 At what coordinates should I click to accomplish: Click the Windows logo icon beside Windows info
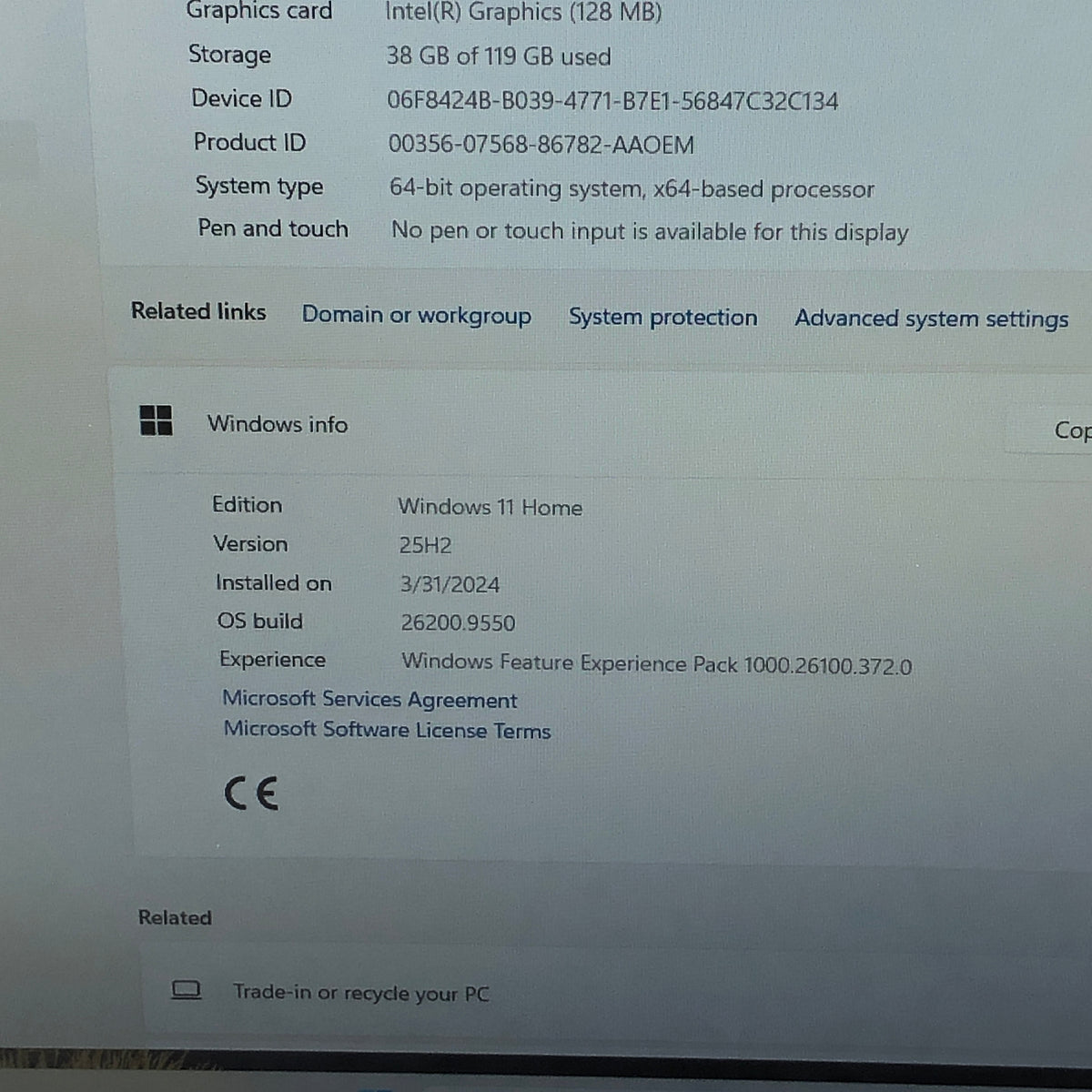click(156, 420)
